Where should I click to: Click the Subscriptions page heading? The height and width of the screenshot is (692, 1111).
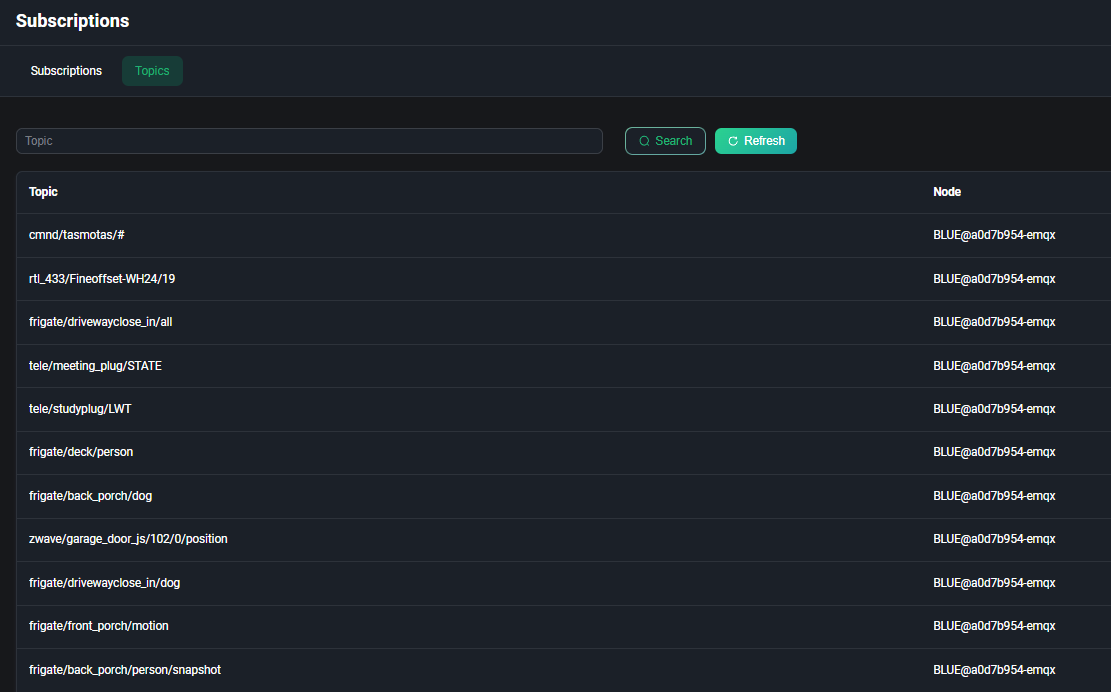(72, 21)
